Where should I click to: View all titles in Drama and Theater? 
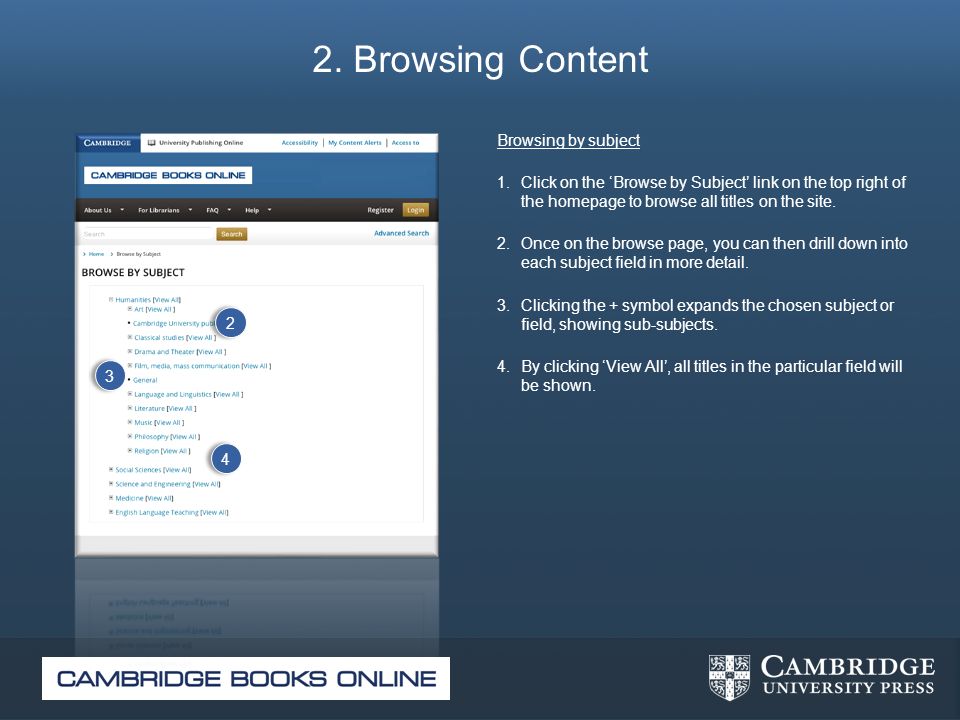pyautogui.click(x=211, y=351)
